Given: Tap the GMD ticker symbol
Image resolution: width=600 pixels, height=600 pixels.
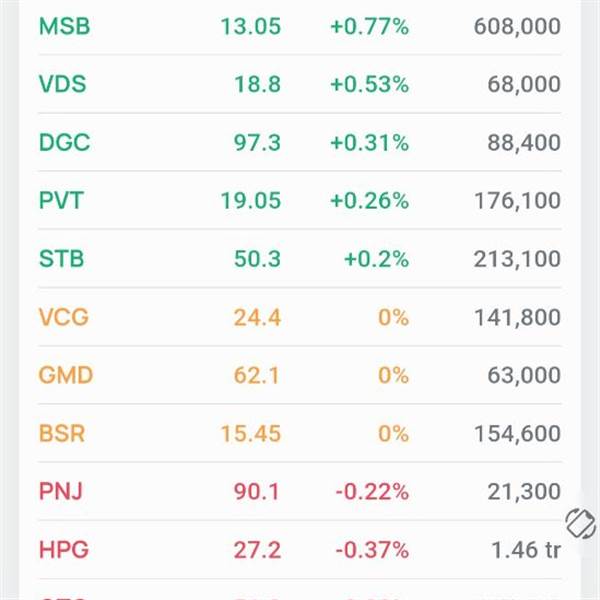Looking at the screenshot, I should [x=65, y=375].
